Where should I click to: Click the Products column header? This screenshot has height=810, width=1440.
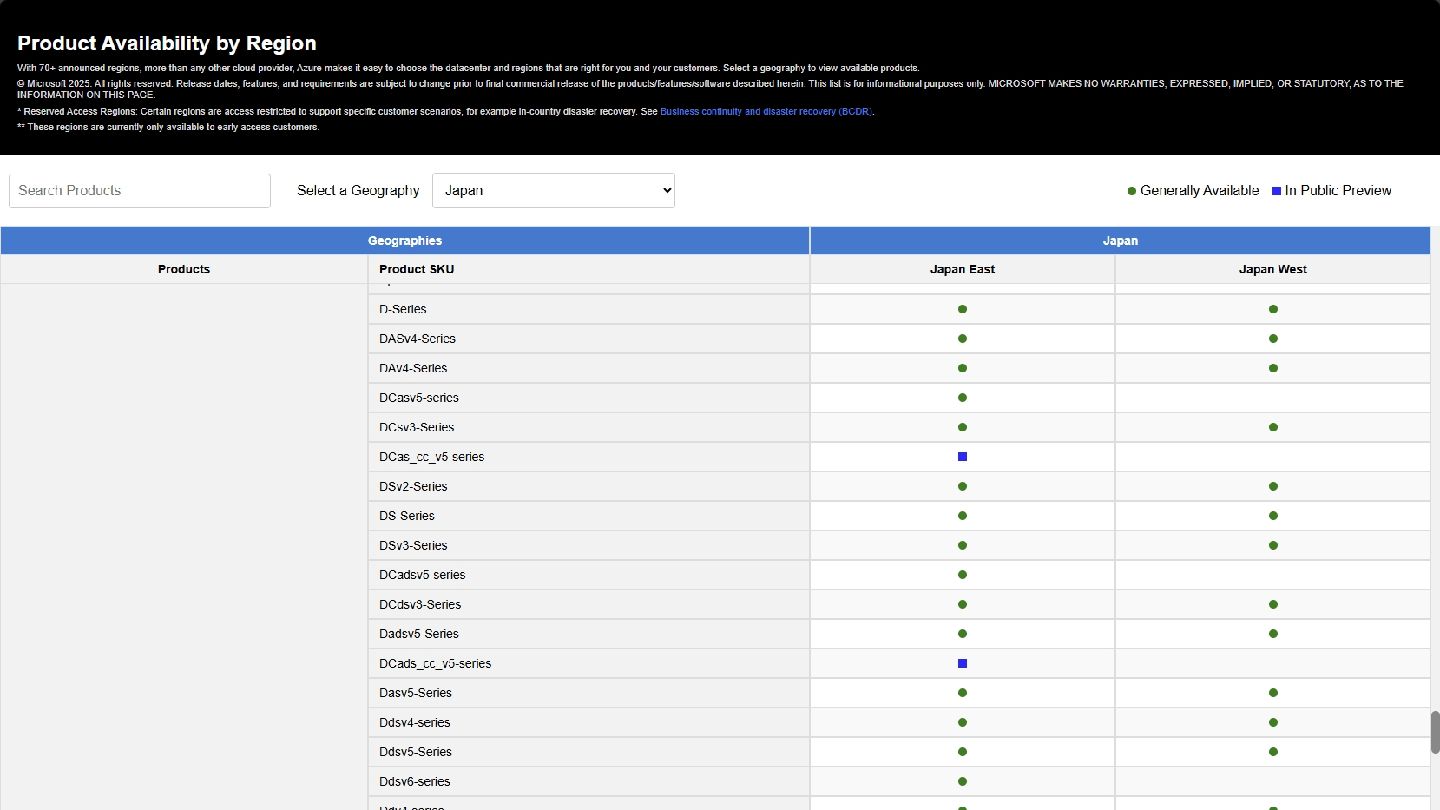184,269
